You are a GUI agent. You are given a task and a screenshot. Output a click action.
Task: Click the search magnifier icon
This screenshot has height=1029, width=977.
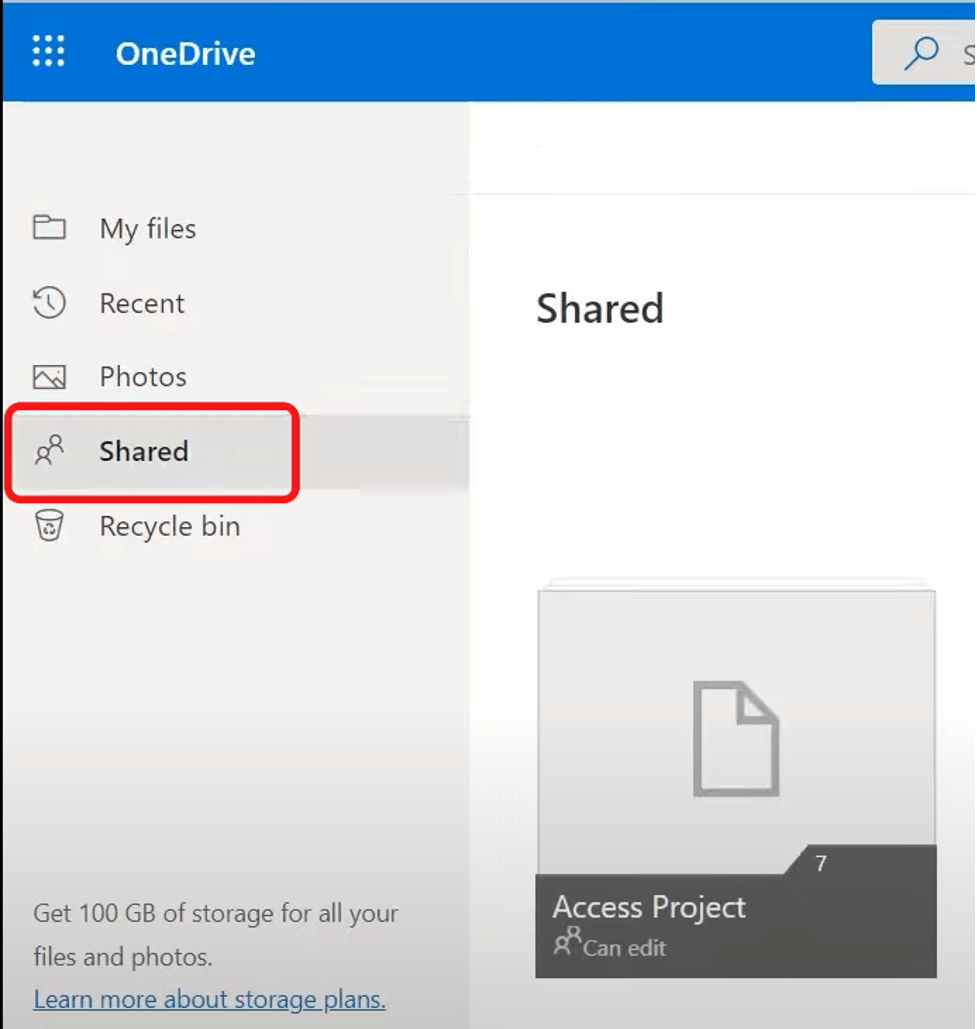tap(921, 52)
